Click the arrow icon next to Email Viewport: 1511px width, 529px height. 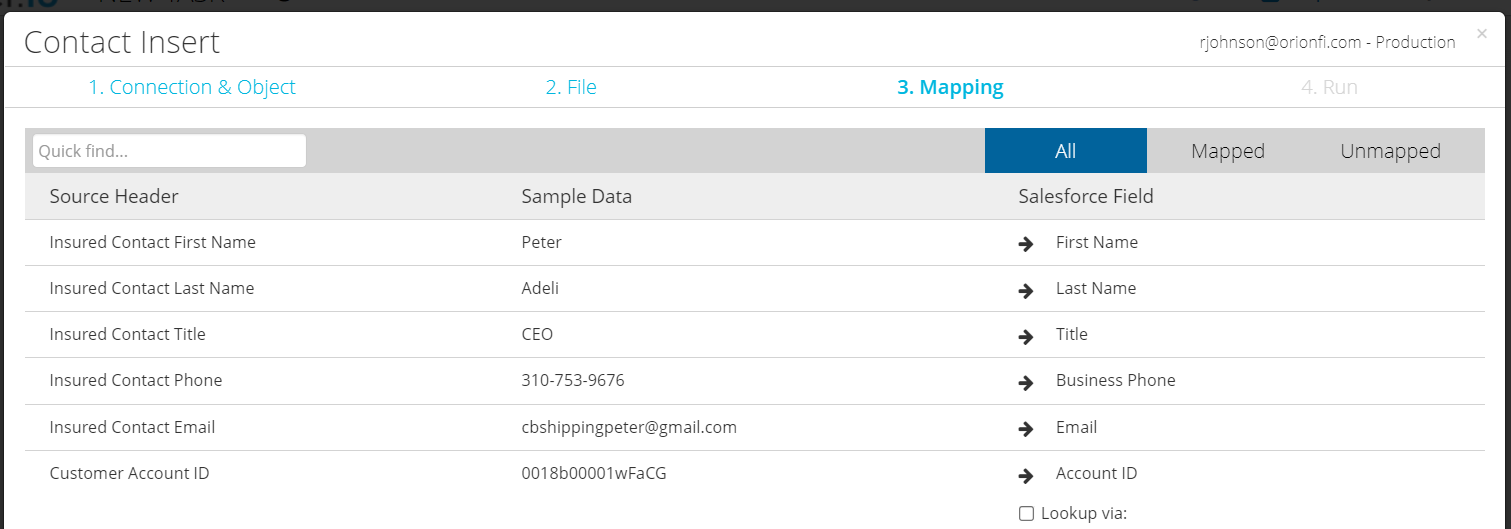pos(1025,429)
